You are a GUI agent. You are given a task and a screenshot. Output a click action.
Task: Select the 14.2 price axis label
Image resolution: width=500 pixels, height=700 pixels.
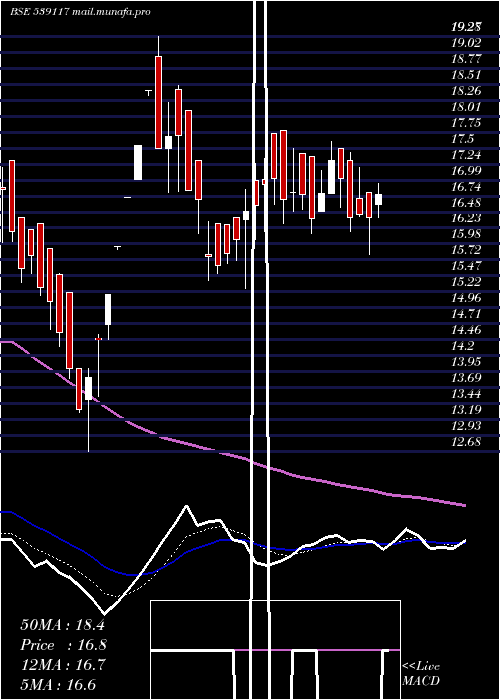[x=462, y=346]
